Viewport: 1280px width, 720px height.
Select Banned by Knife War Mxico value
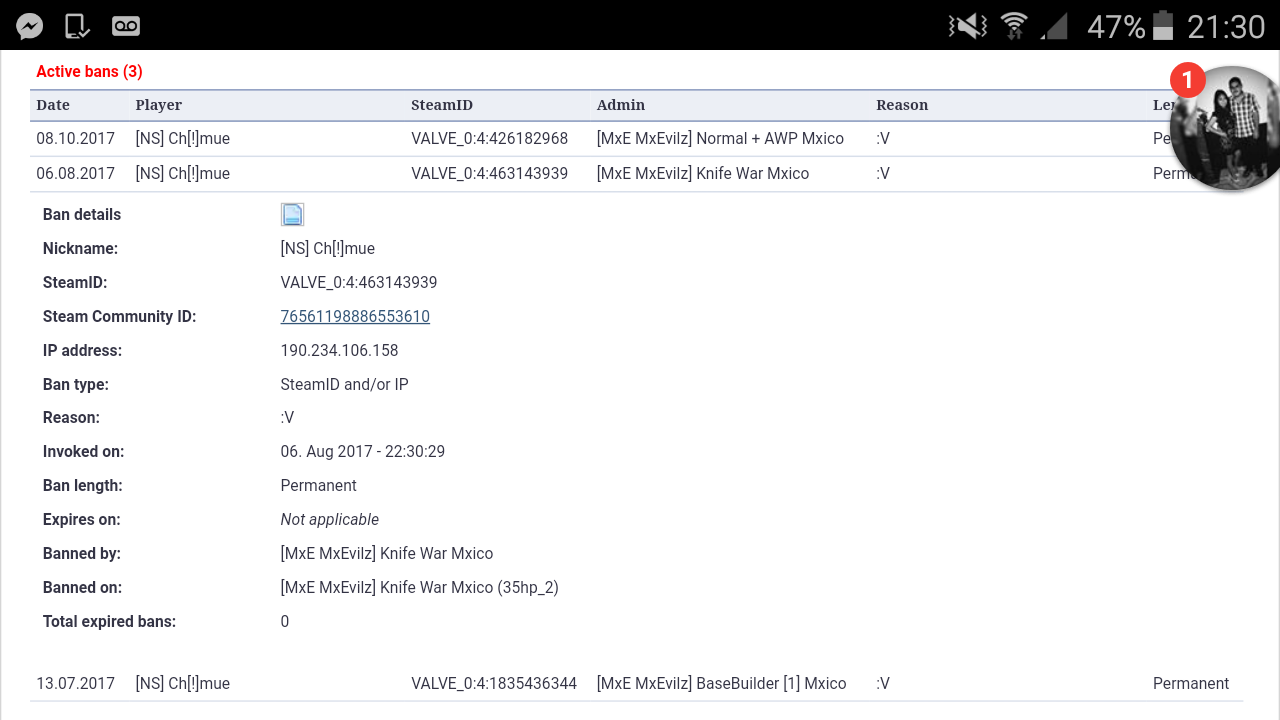pyautogui.click(x=387, y=553)
